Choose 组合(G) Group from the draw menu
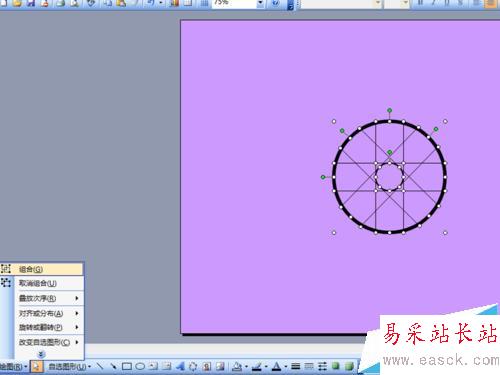Viewport: 500px width, 375px height. coord(41,269)
